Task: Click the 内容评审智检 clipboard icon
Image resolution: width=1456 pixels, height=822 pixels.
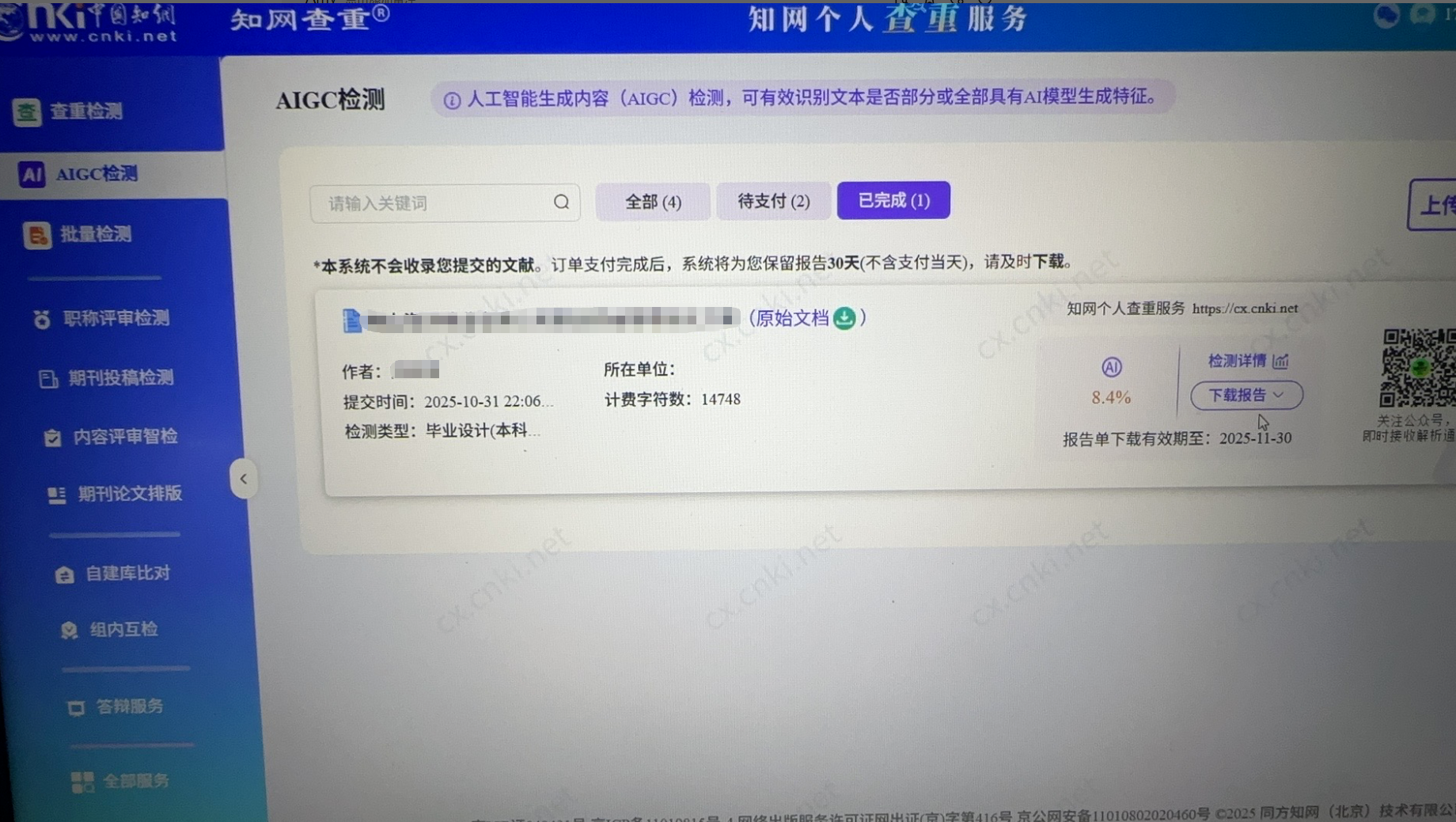Action: (53, 438)
